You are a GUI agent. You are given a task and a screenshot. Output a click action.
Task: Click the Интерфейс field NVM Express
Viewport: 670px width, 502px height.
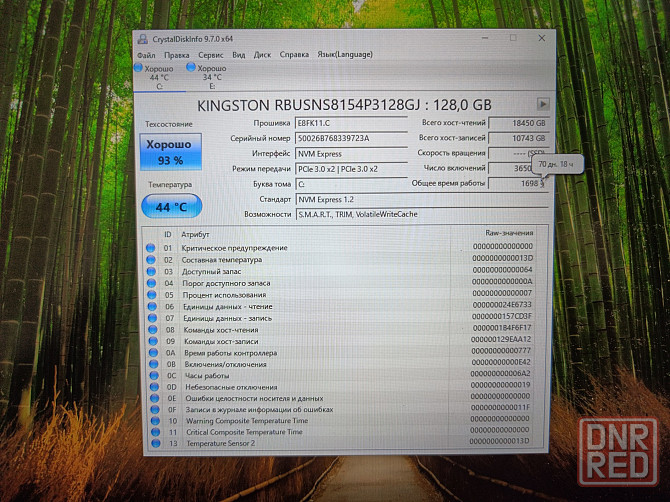[351, 154]
